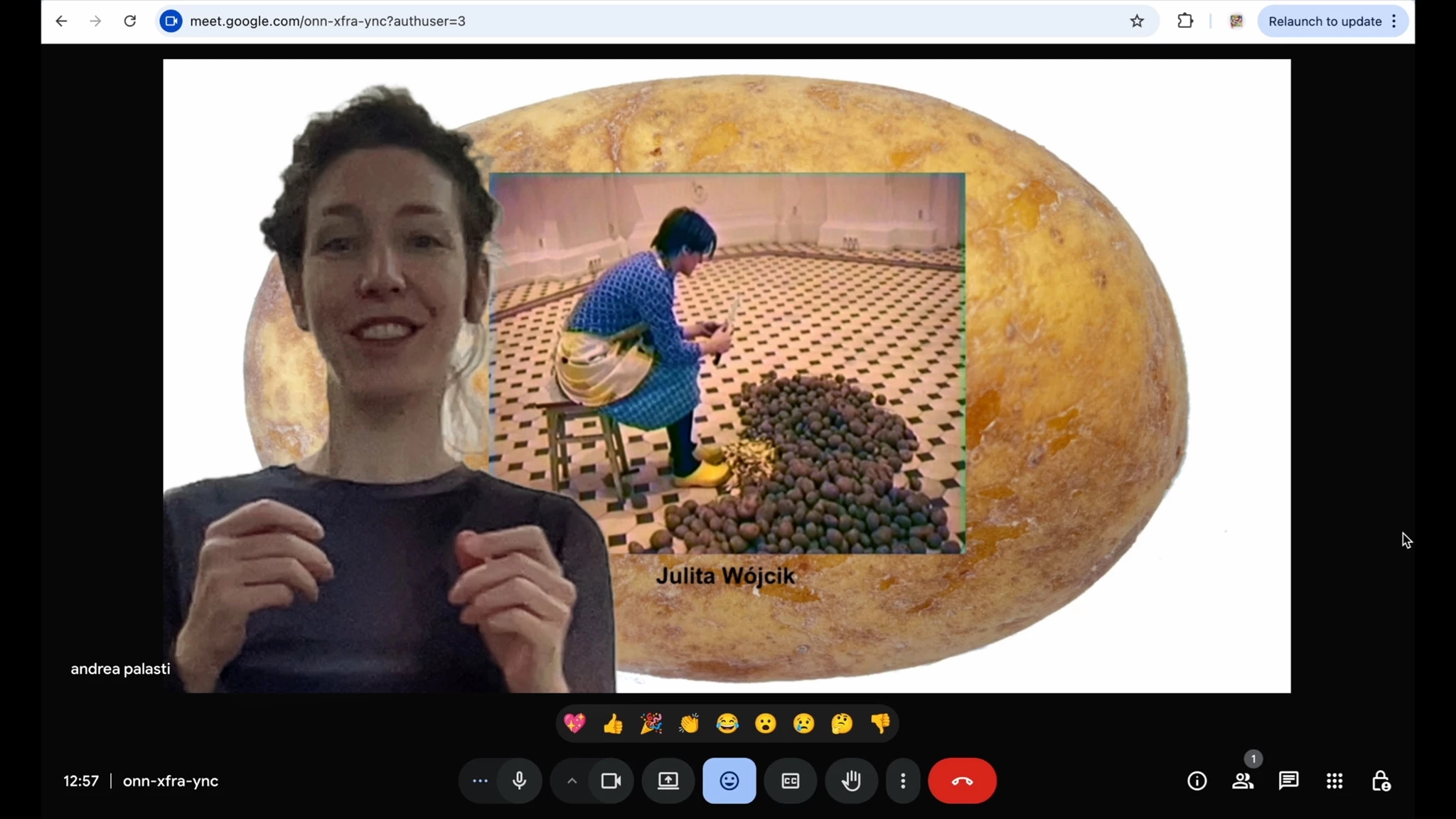Bookmark this page with the star

(1137, 21)
